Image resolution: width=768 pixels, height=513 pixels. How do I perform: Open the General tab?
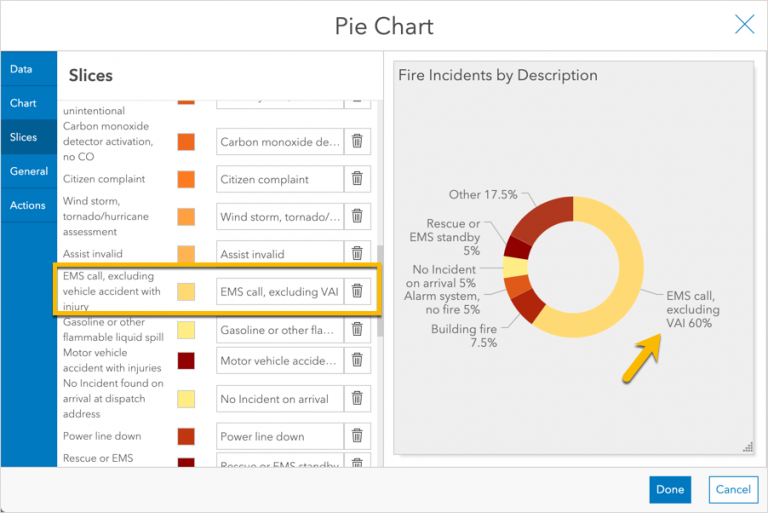click(29, 171)
